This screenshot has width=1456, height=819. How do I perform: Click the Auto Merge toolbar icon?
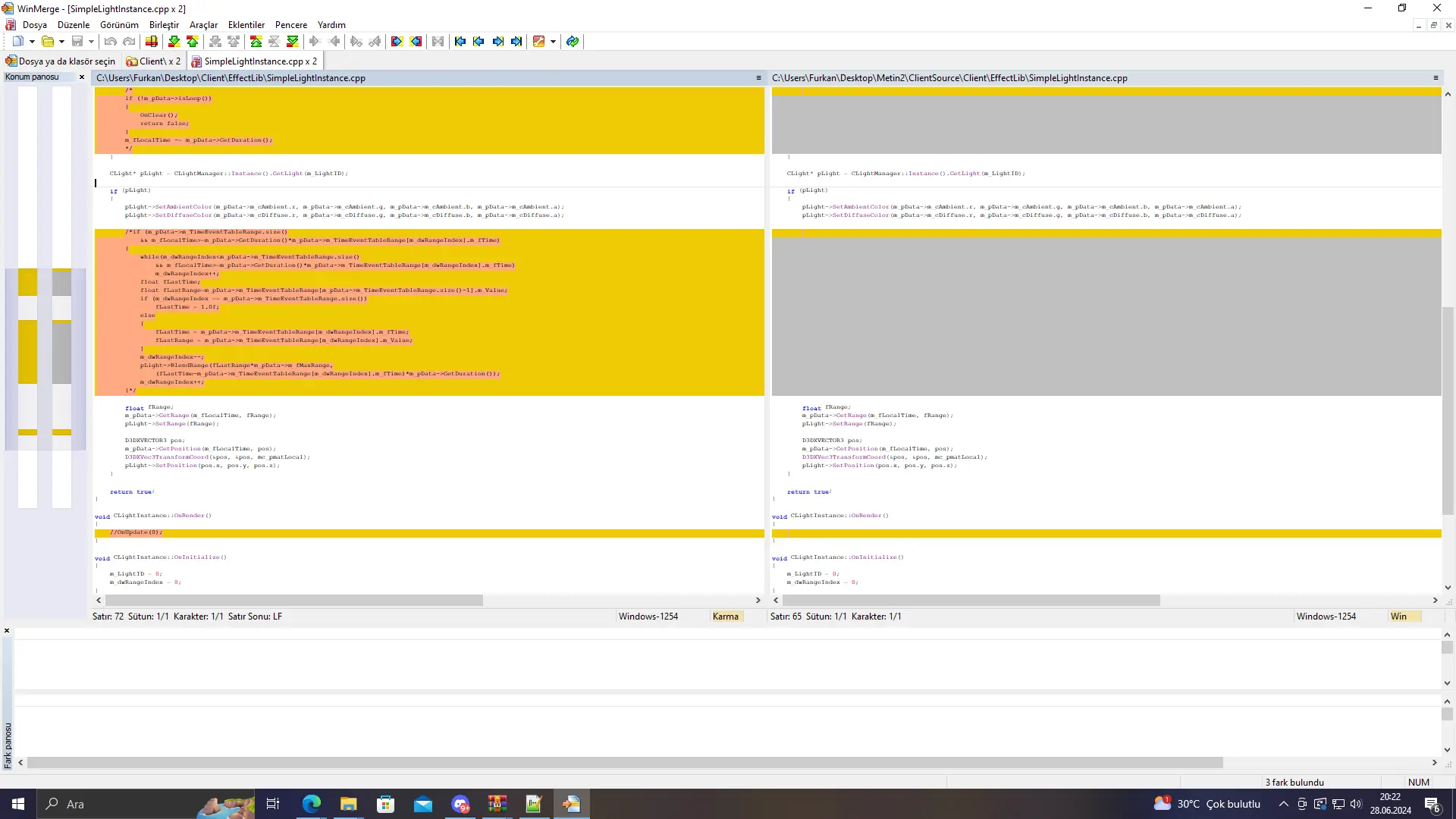click(x=438, y=42)
